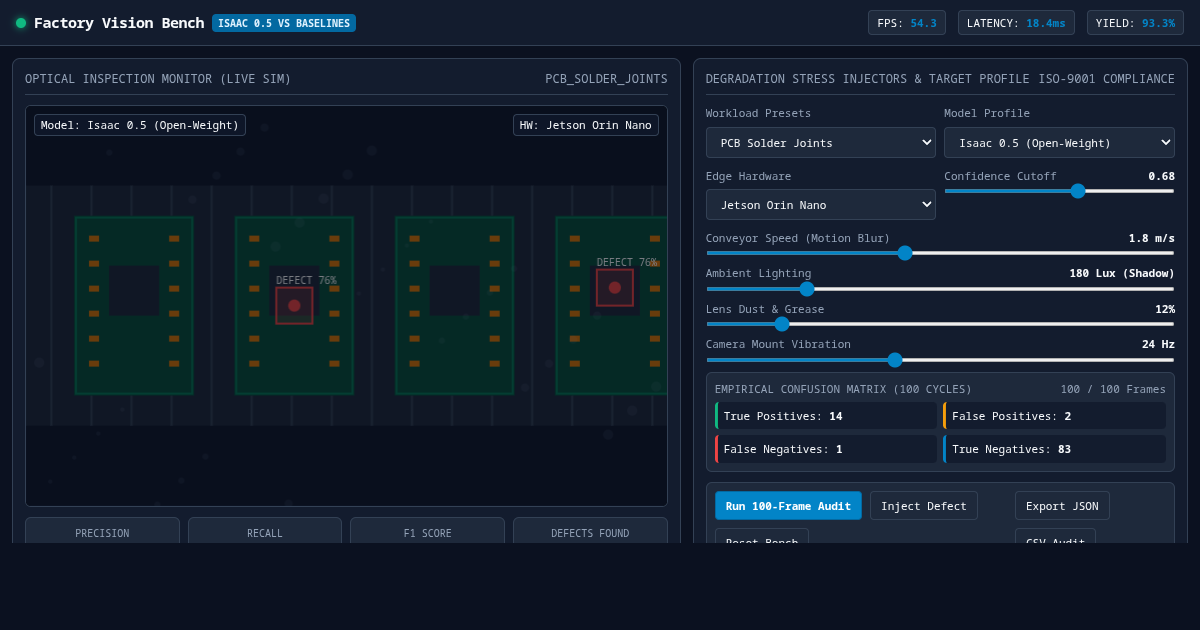Click the 1.8 m/s speed value

tap(1152, 238)
